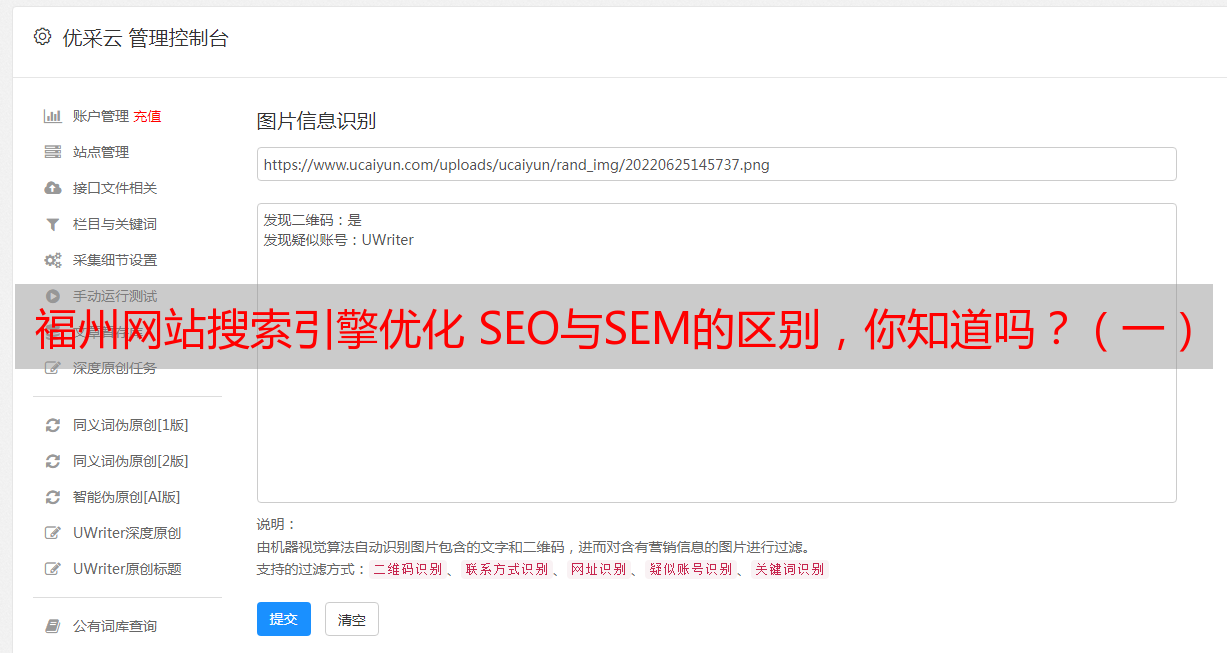Screen dimensions: 1227x653
Task: Click the 清空 clear button
Action: point(352,619)
